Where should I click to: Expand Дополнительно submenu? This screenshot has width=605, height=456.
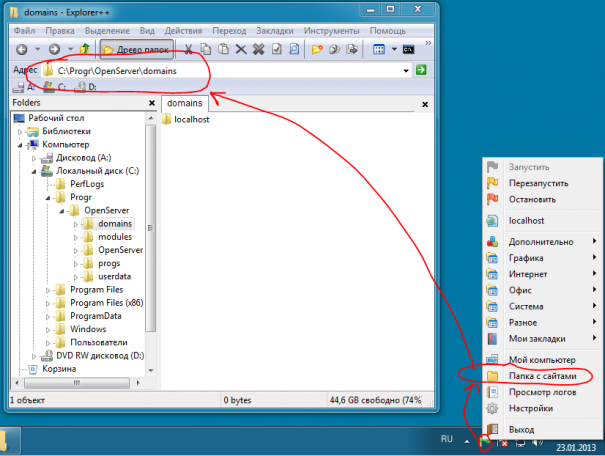point(541,242)
